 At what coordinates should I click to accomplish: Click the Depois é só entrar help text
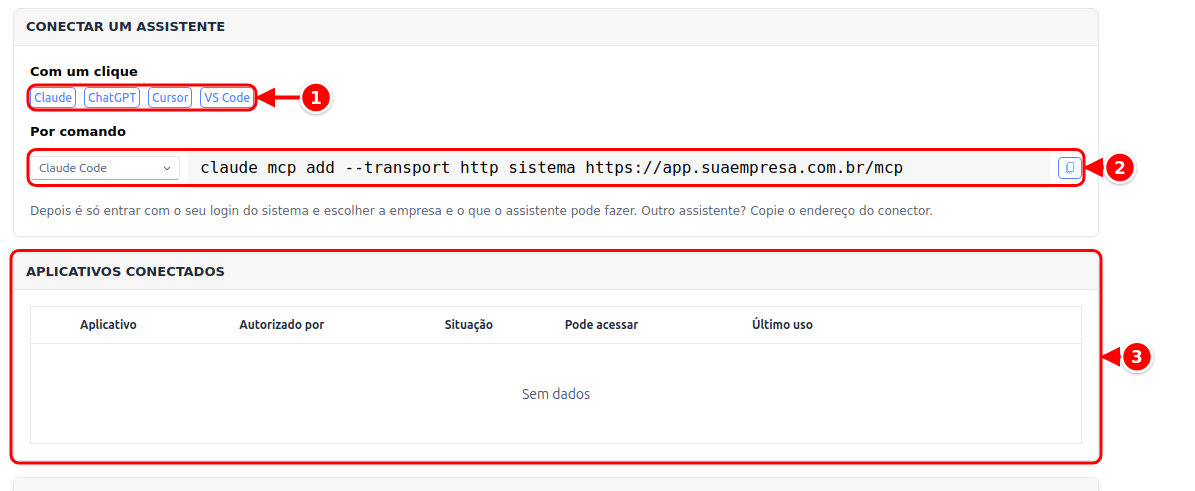481,210
